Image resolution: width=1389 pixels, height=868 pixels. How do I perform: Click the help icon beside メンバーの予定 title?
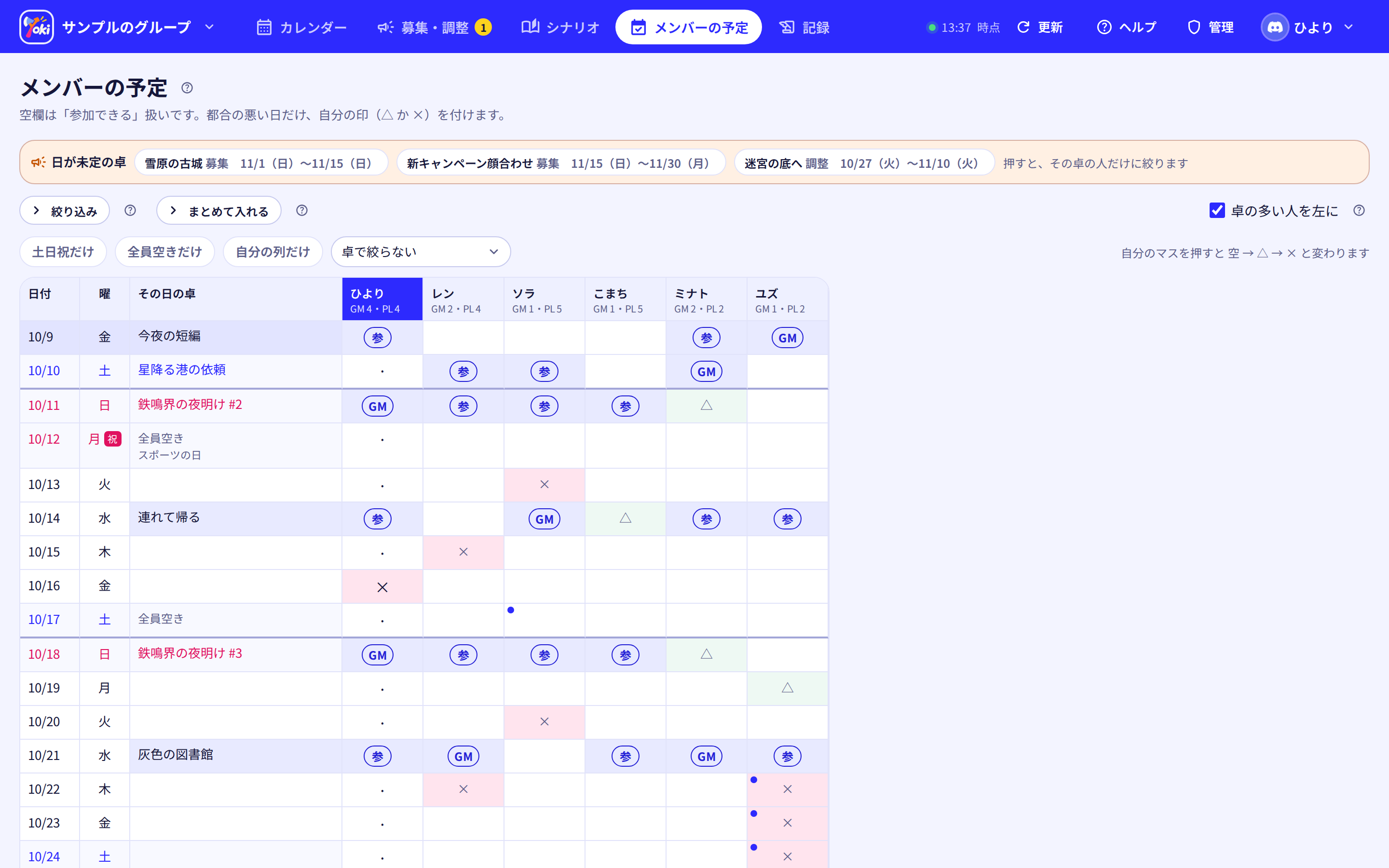pos(187,88)
